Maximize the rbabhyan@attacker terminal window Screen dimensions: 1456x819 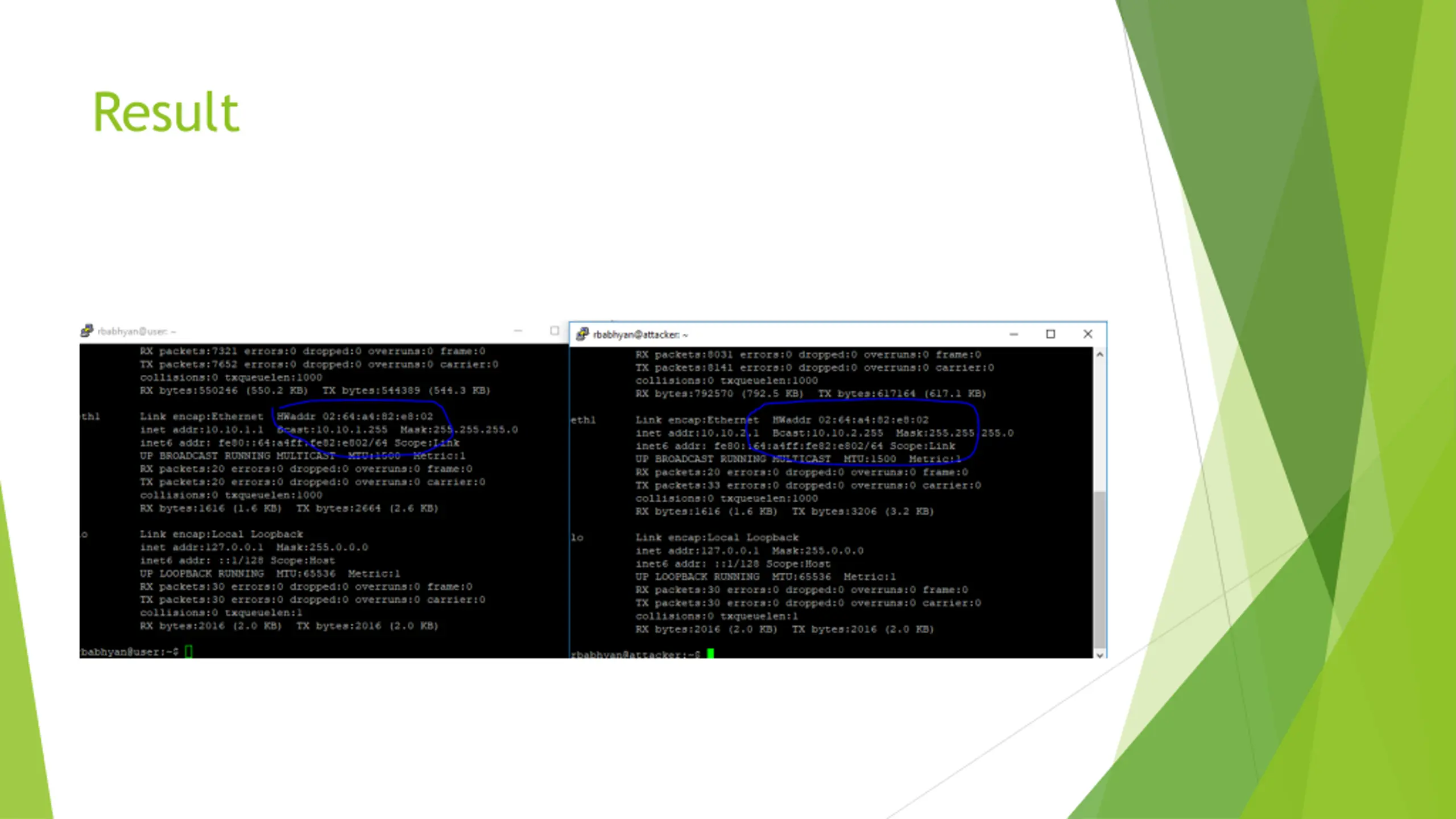1050,334
